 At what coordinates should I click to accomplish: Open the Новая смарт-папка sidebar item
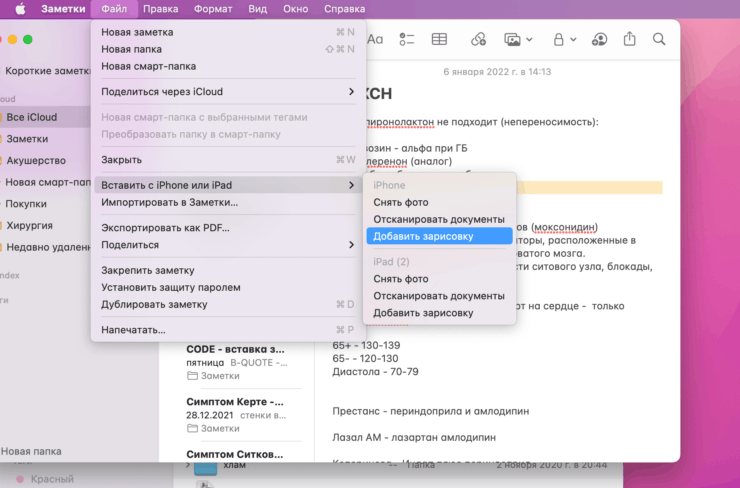pyautogui.click(x=45, y=182)
